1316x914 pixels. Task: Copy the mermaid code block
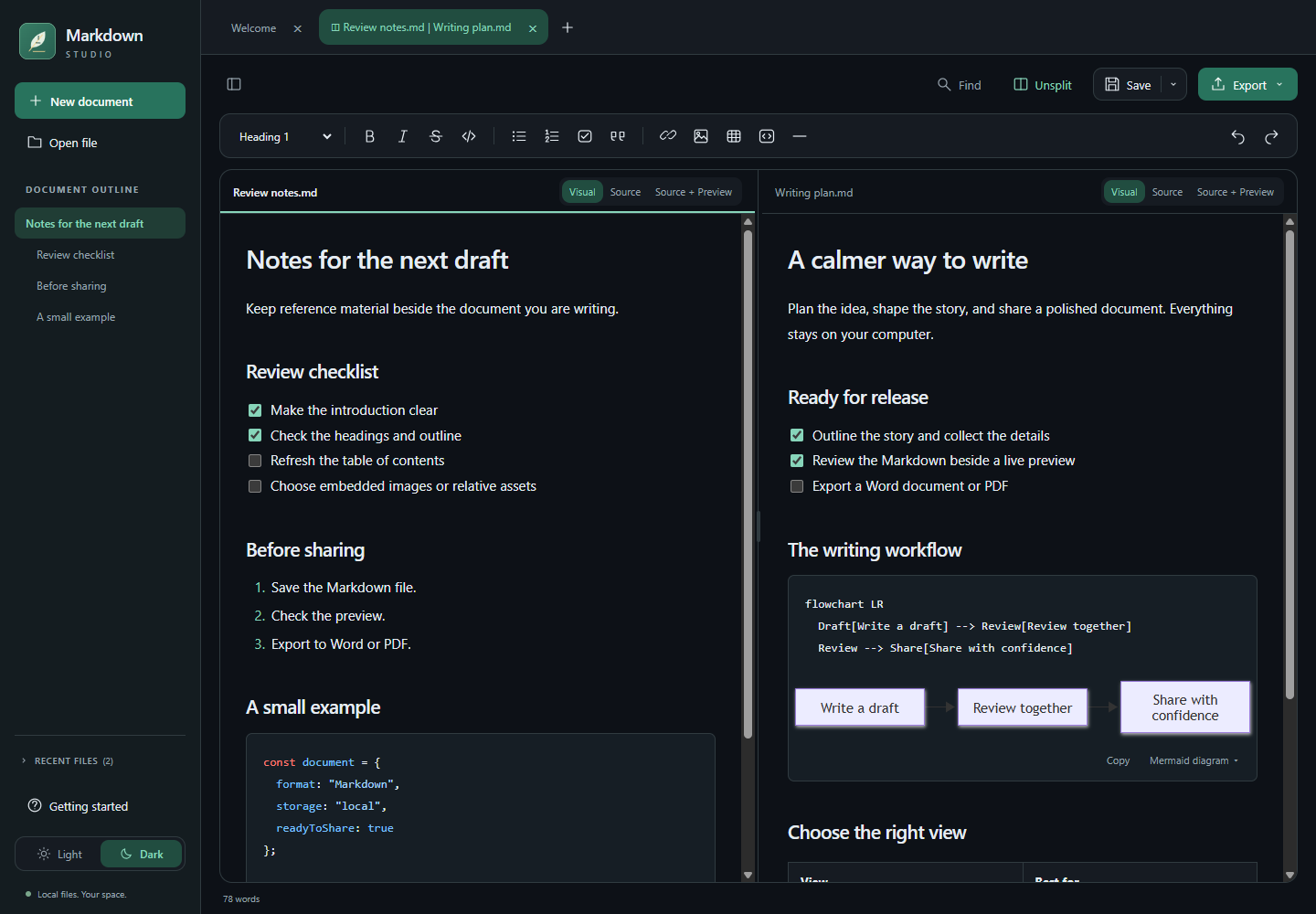[1118, 760]
